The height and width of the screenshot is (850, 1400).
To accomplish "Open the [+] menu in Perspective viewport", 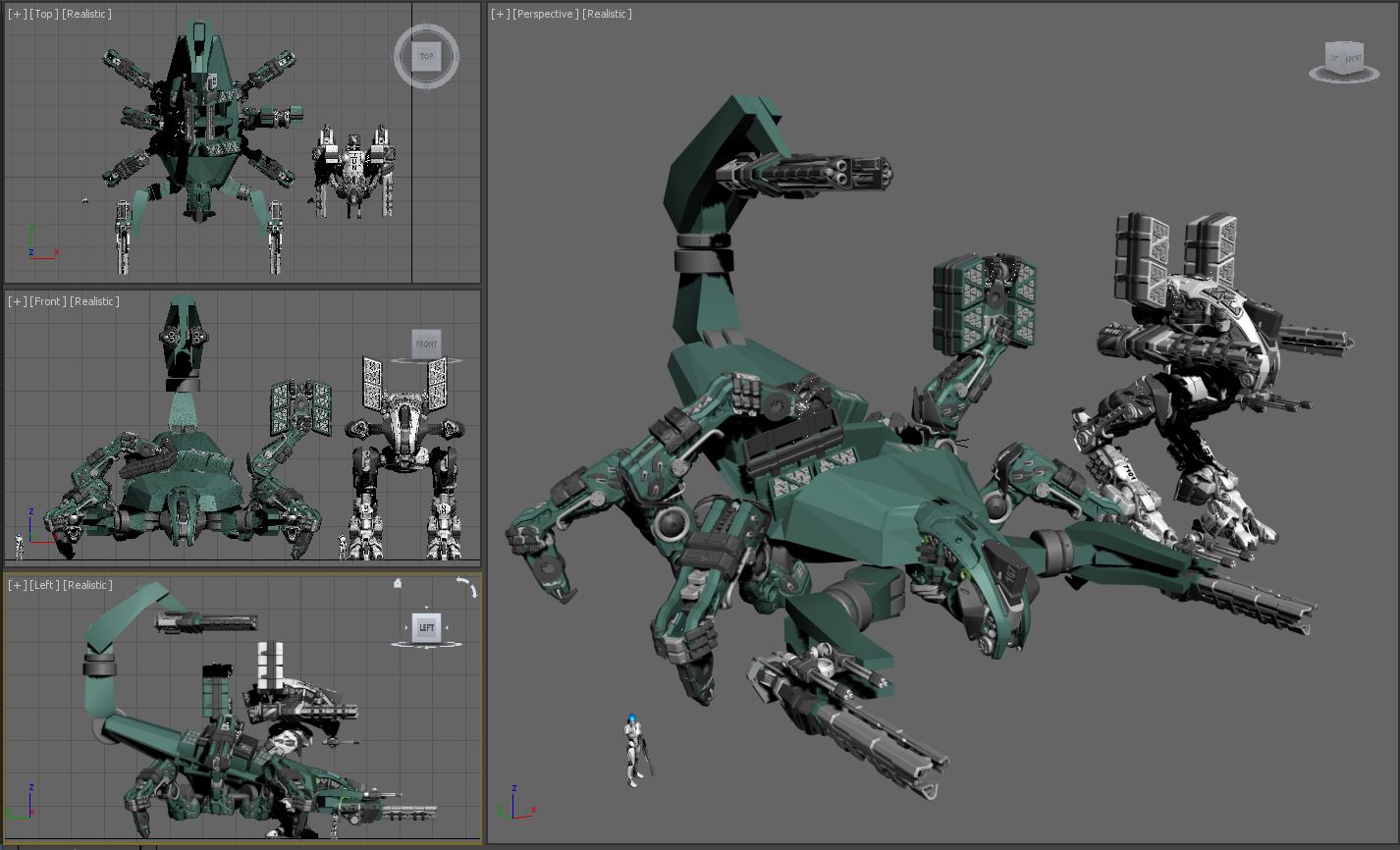I will (x=501, y=14).
